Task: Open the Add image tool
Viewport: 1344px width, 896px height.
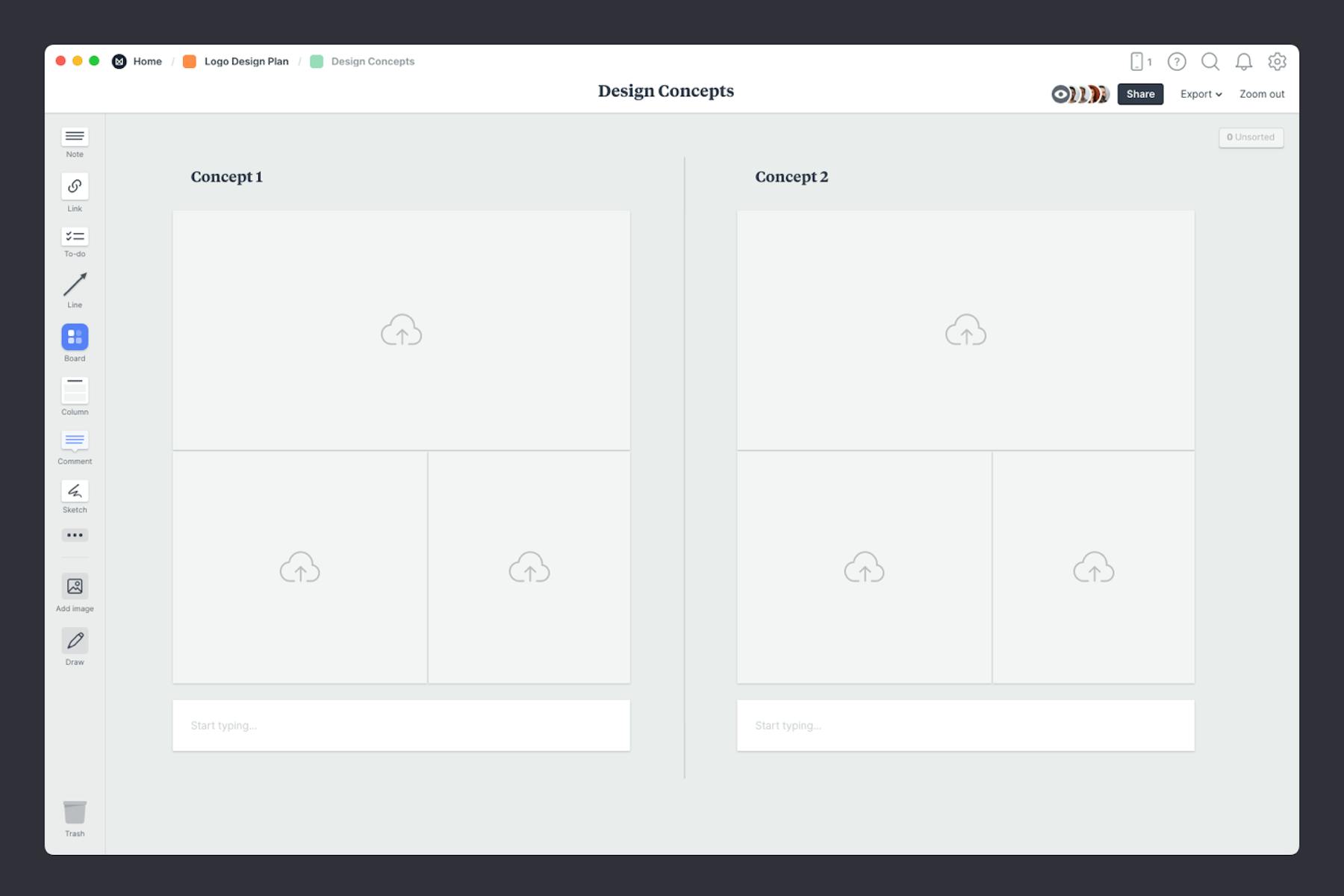Action: click(x=75, y=586)
